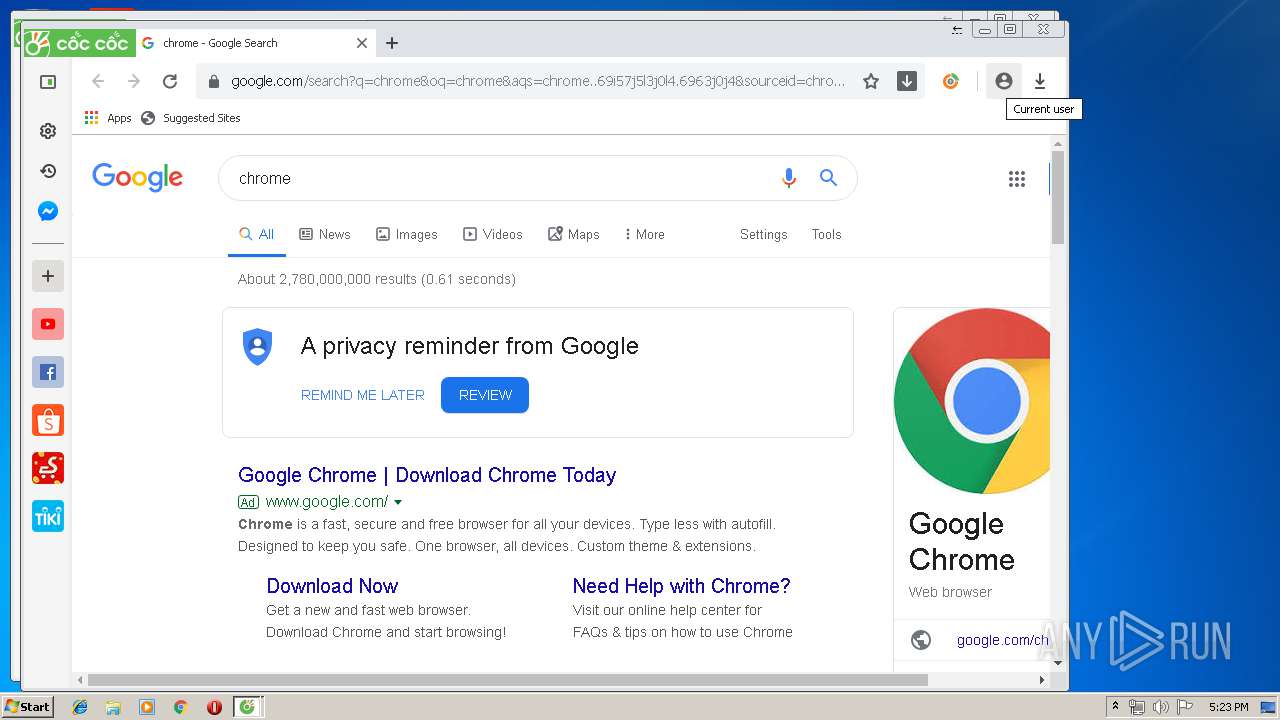The height and width of the screenshot is (720, 1280).
Task: Open Messenger in the sidebar
Action: click(48, 211)
